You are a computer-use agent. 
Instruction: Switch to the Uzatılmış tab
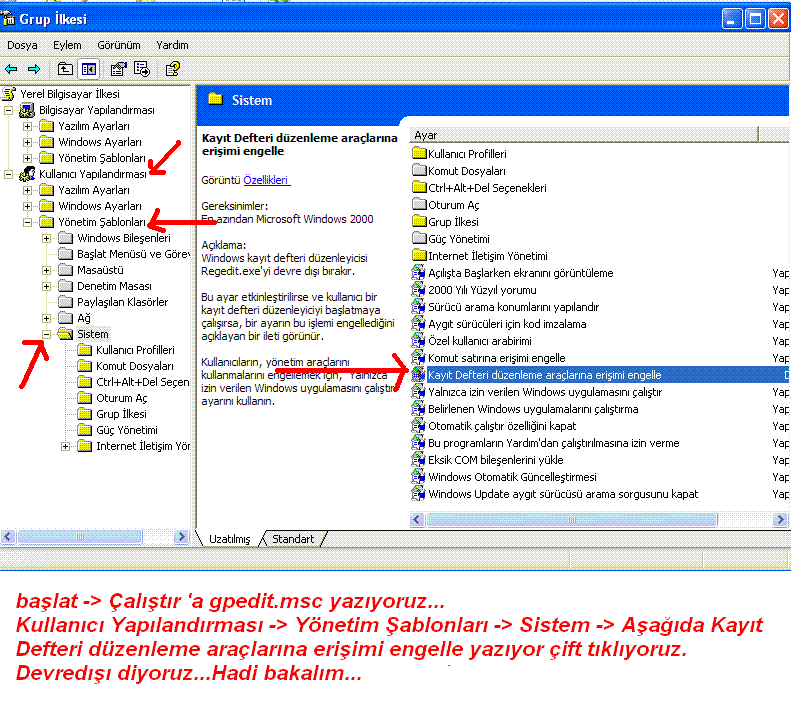[x=229, y=539]
